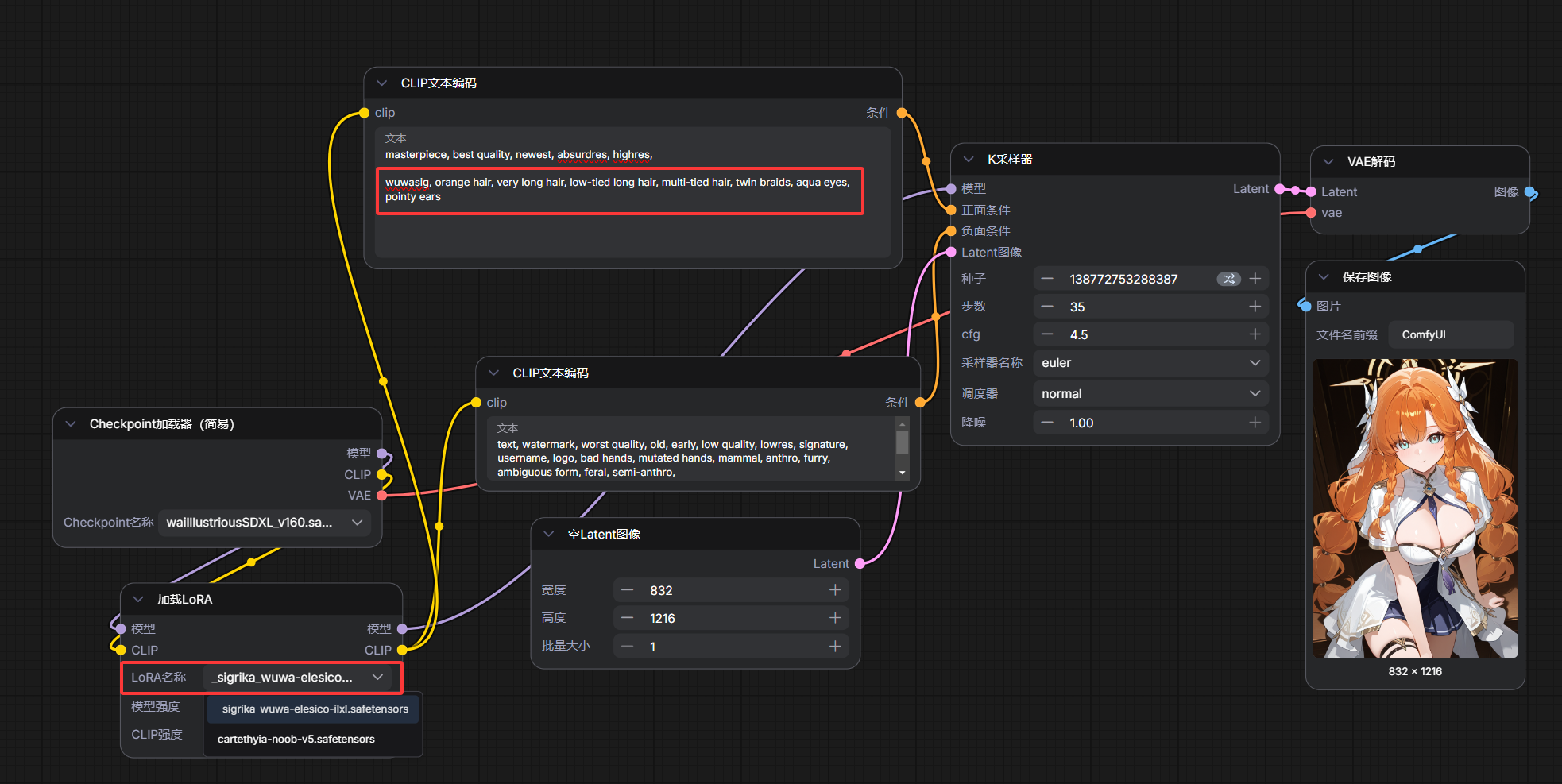Increase the batch size with plus
The height and width of the screenshot is (784, 1562).
coord(835,647)
